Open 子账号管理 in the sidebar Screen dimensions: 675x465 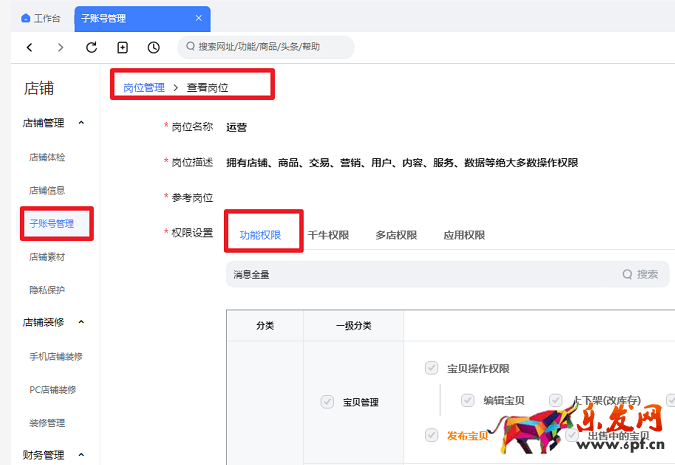click(52, 223)
